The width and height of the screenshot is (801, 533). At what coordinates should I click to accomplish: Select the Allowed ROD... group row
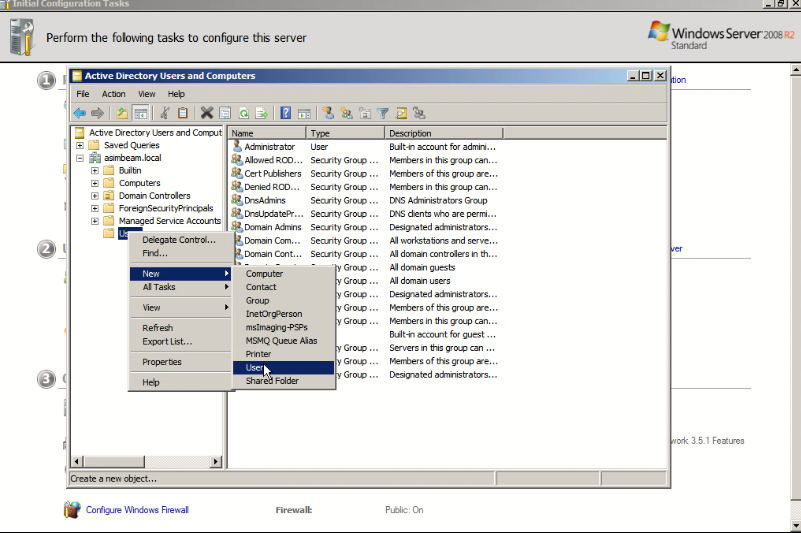click(x=364, y=160)
